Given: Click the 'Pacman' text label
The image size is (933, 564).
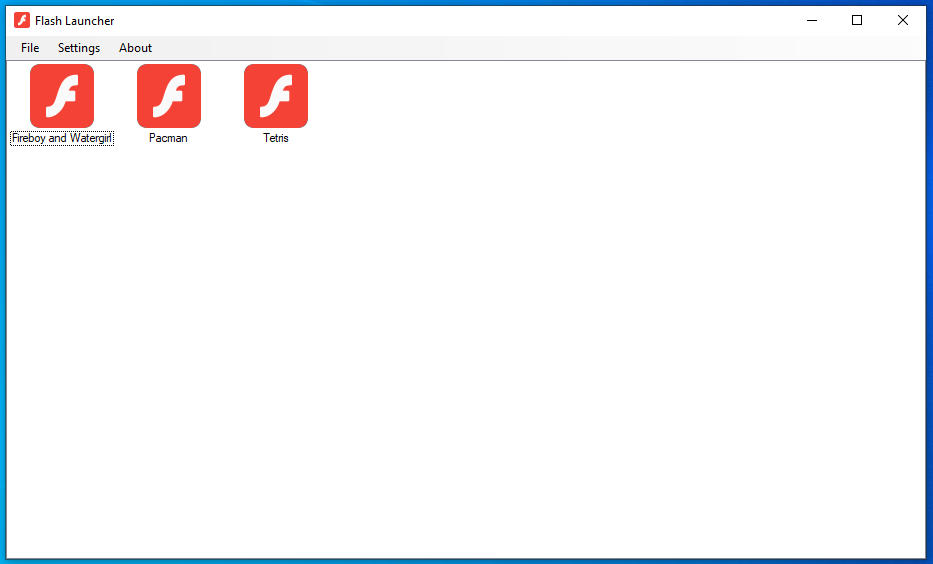Looking at the screenshot, I should pyautogui.click(x=168, y=138).
